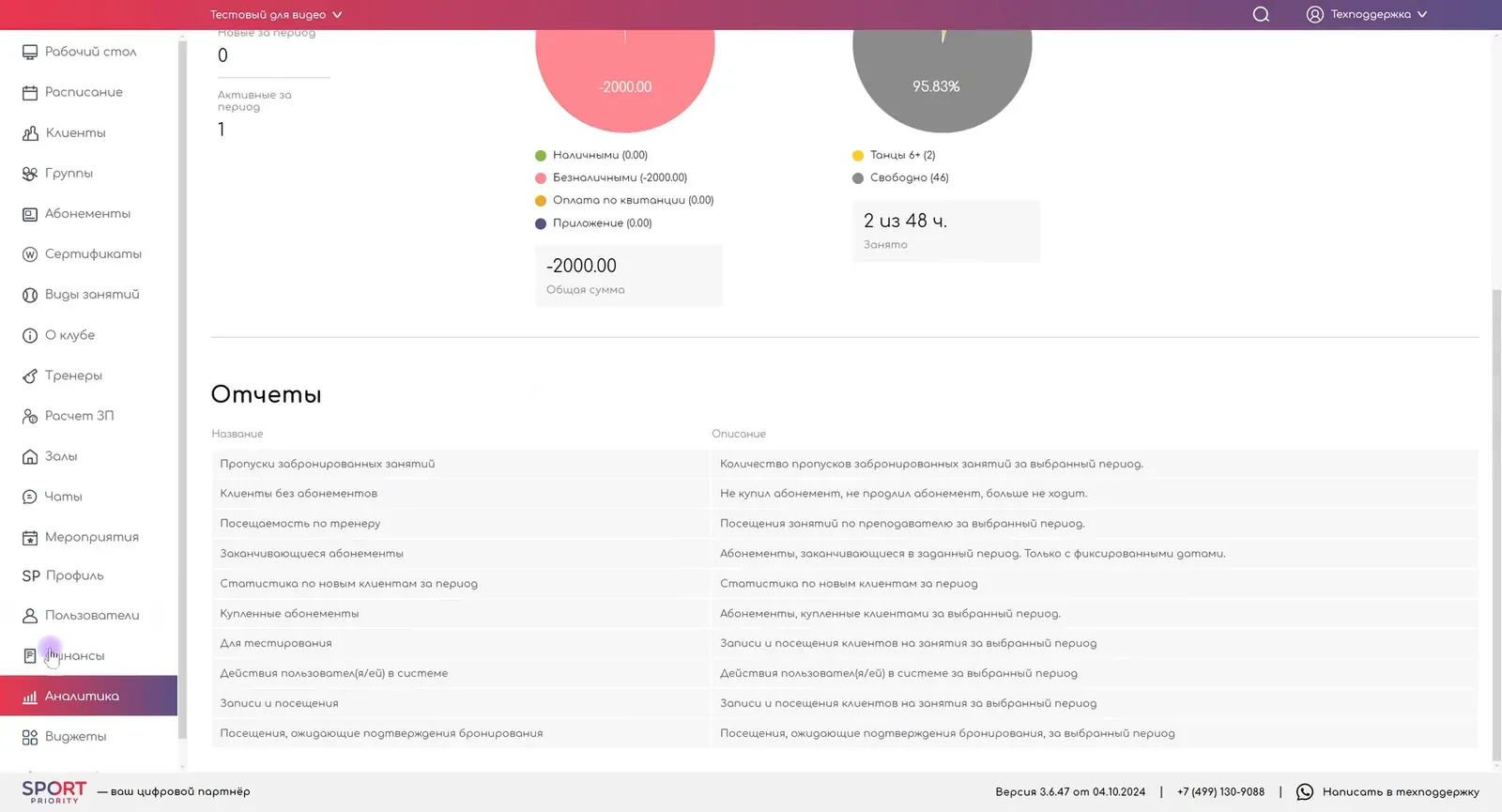This screenshot has height=812, width=1502.
Task: Click the main page vertical scrollbar
Action: [1496, 526]
